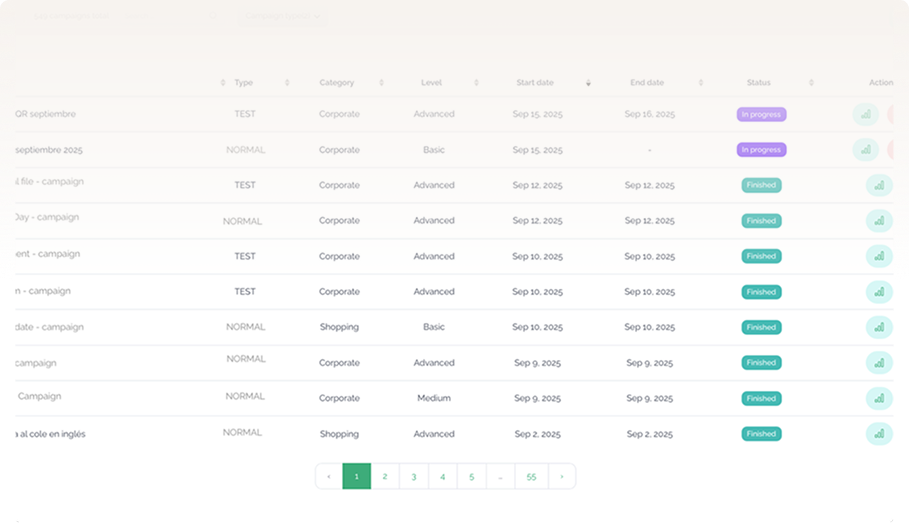Select page 1 in pagination
Viewport: 909px width, 523px height.
click(357, 477)
